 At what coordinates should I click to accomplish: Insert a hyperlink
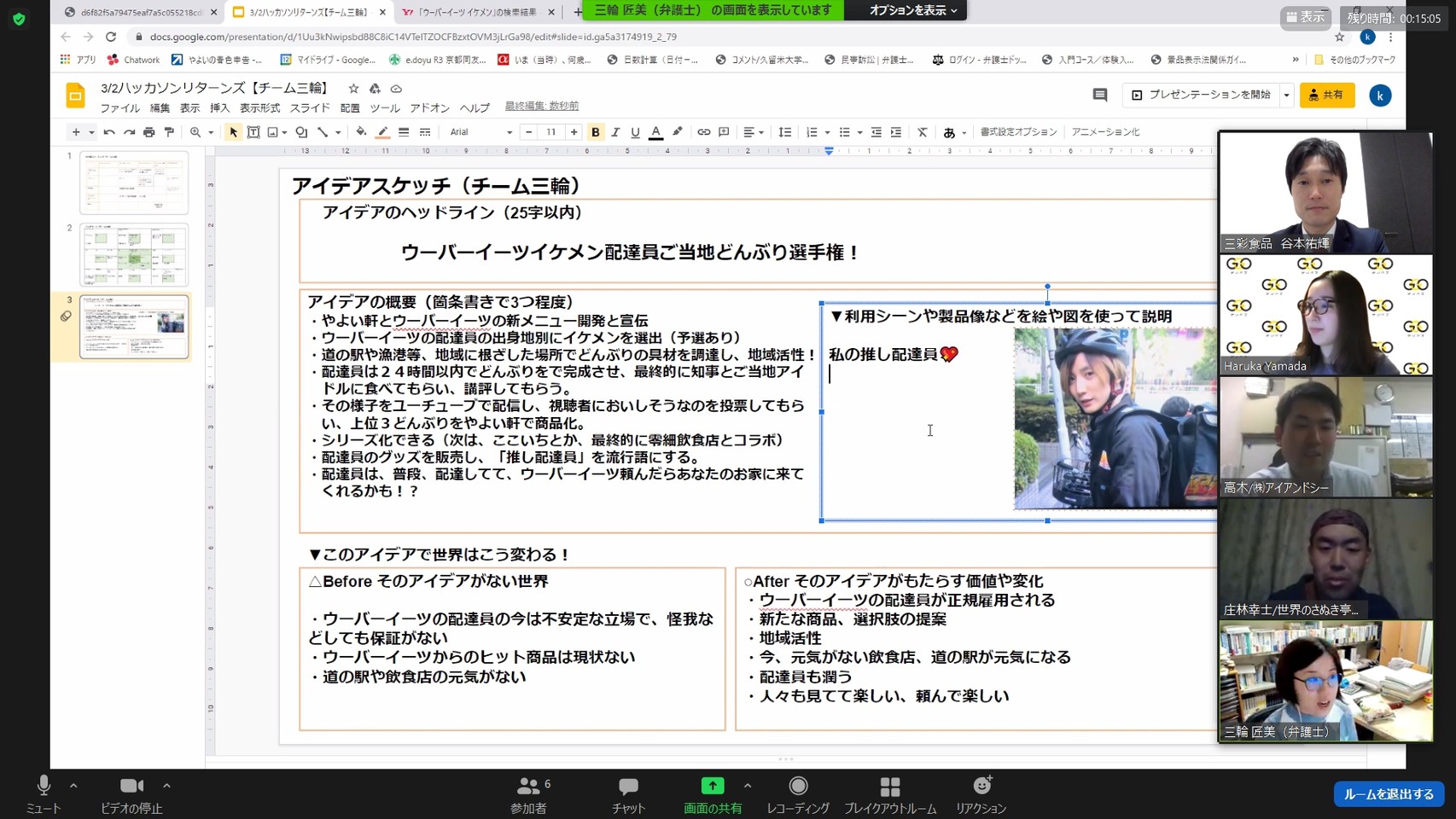[703, 132]
